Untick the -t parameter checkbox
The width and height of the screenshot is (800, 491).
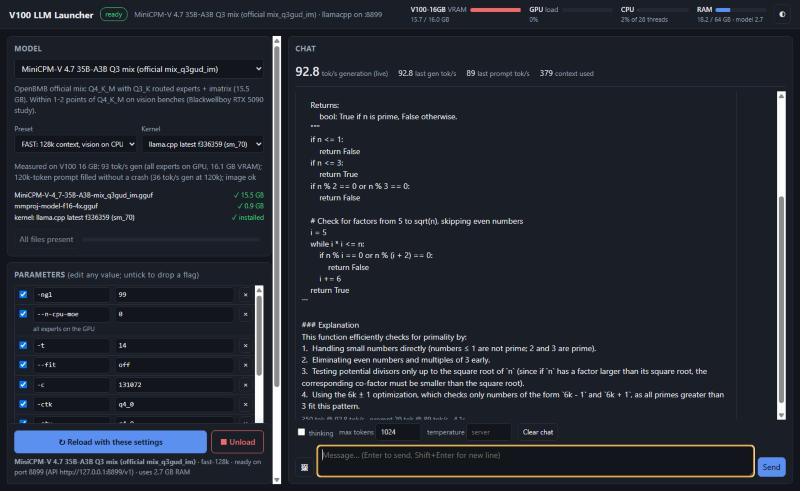coord(23,345)
